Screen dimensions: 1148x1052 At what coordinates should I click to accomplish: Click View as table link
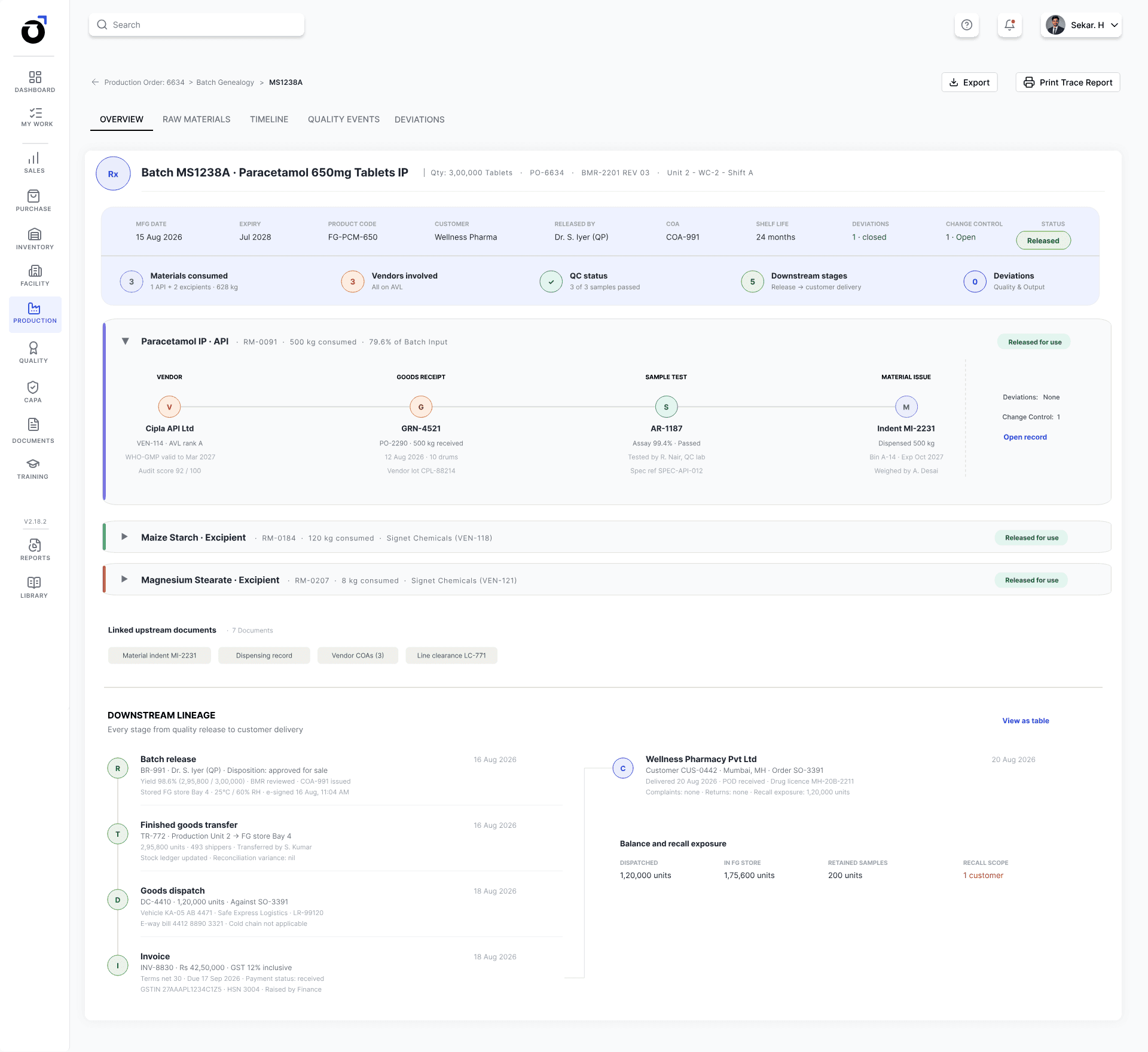[1025, 721]
